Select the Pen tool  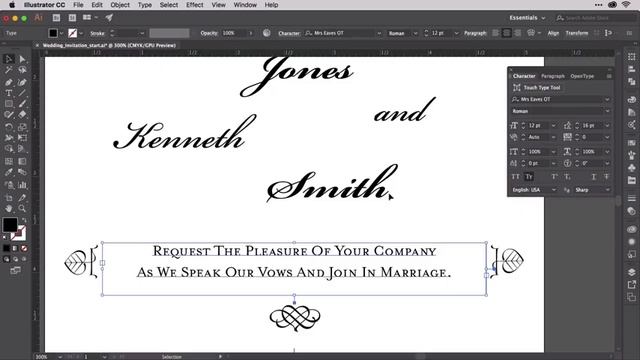coord(9,82)
